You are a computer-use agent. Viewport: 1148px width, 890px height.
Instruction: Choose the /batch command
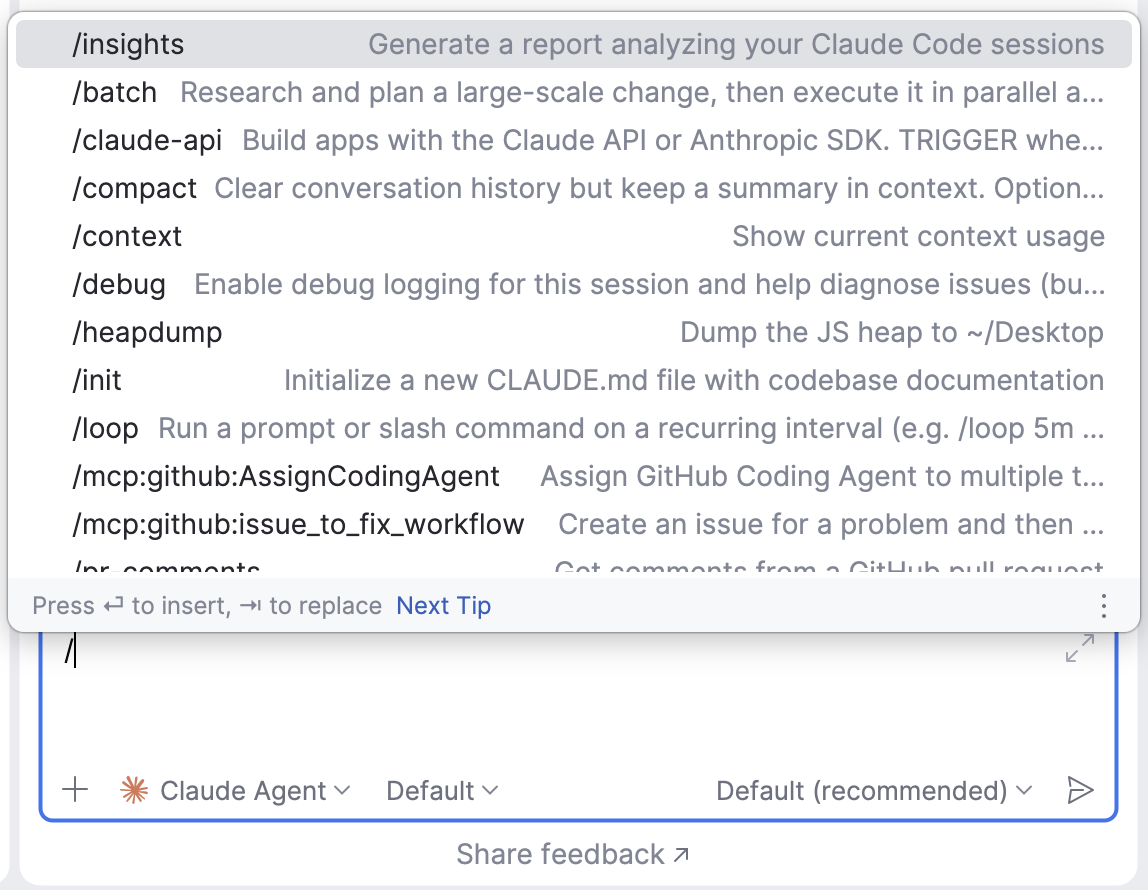[x=115, y=93]
